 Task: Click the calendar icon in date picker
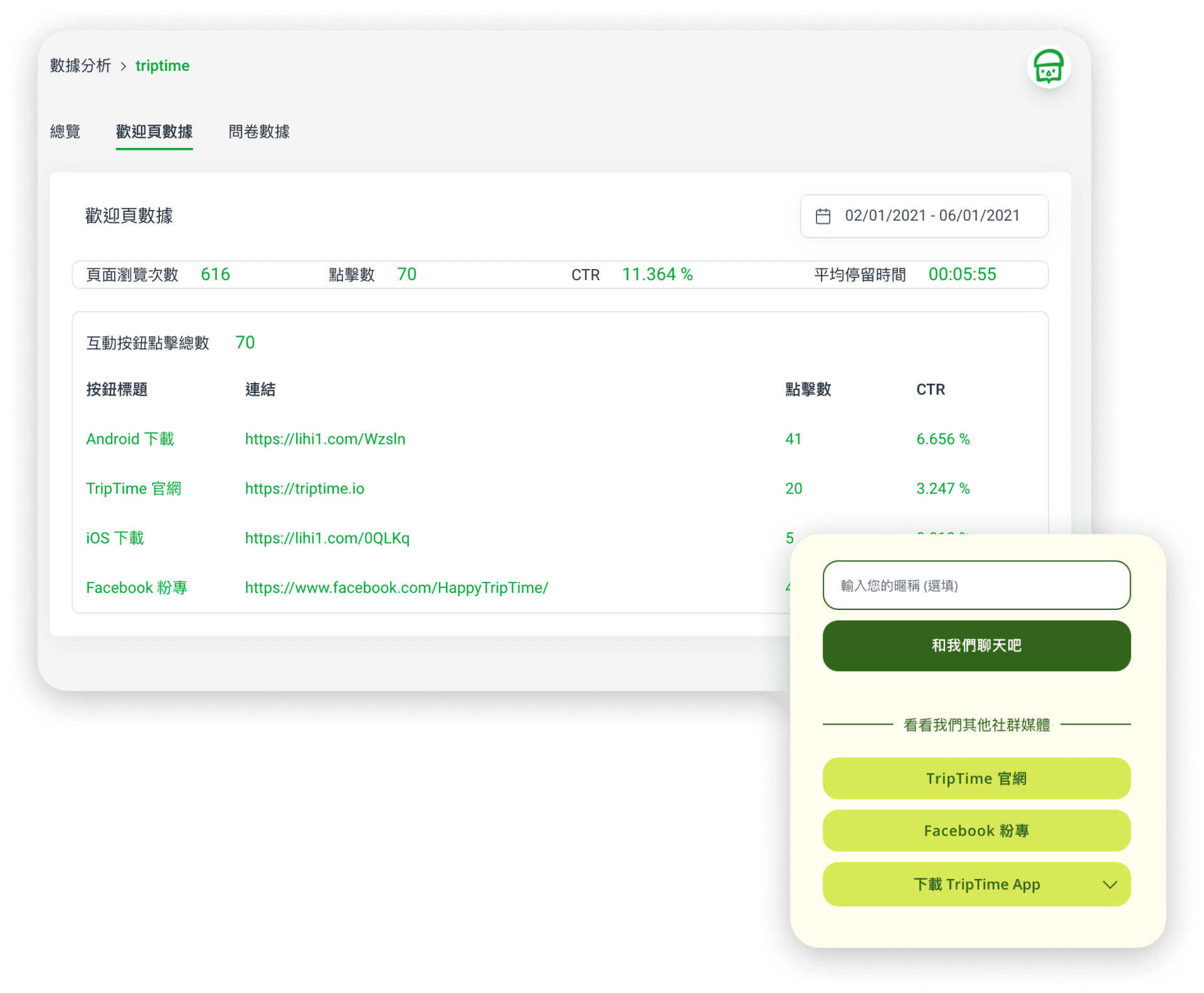[823, 216]
